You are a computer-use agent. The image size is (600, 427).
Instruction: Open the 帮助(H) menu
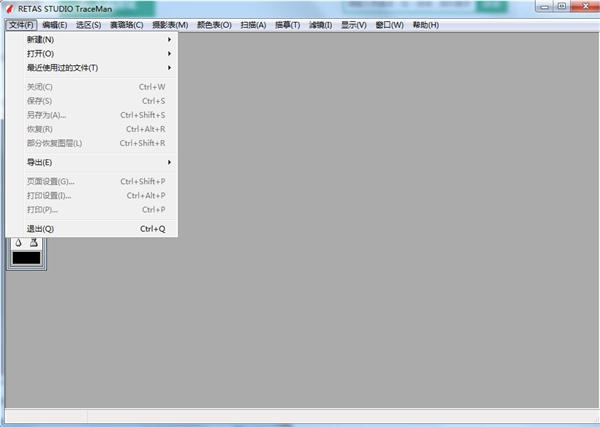click(425, 24)
